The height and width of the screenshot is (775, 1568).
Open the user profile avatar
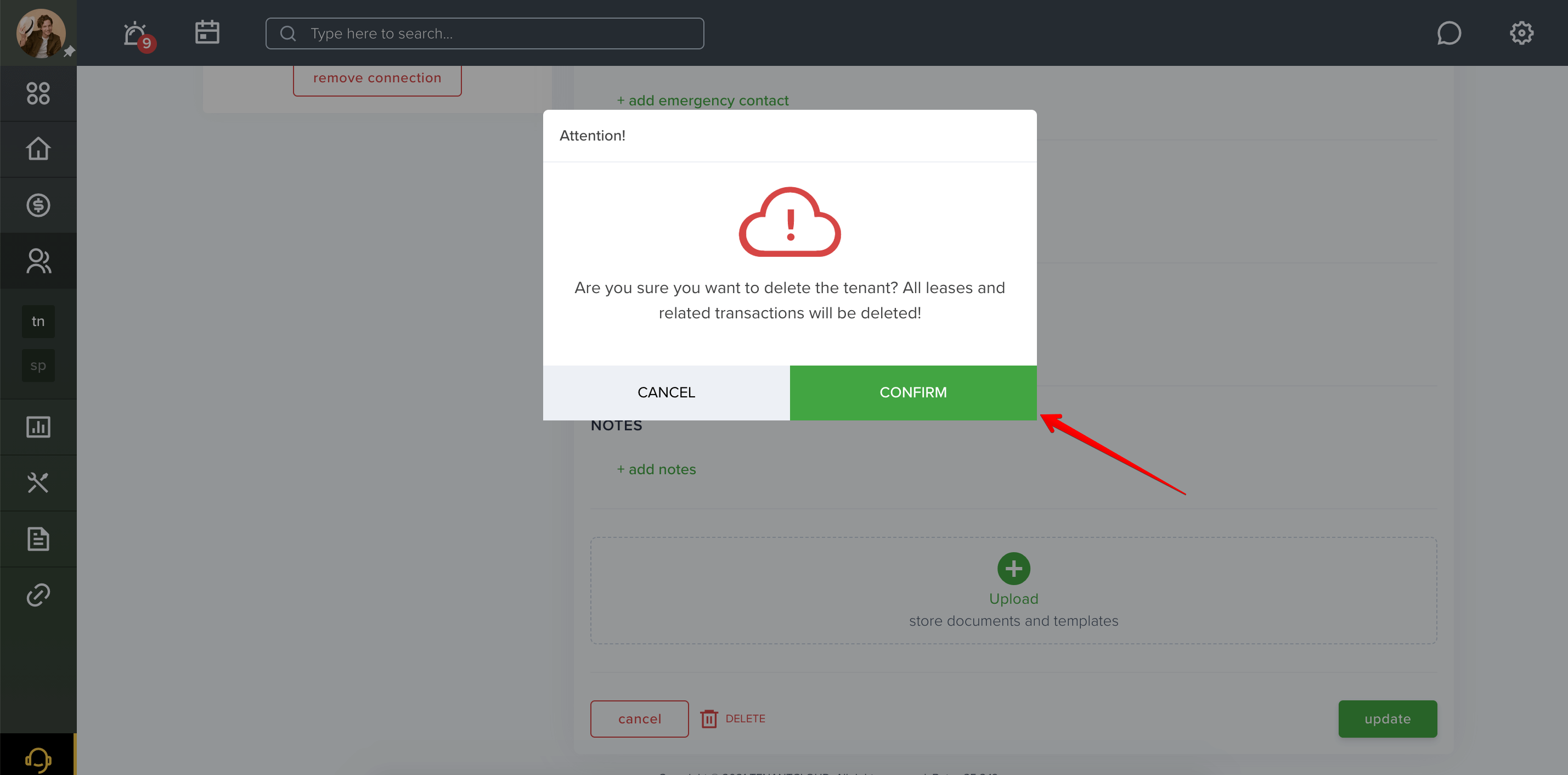(x=40, y=33)
